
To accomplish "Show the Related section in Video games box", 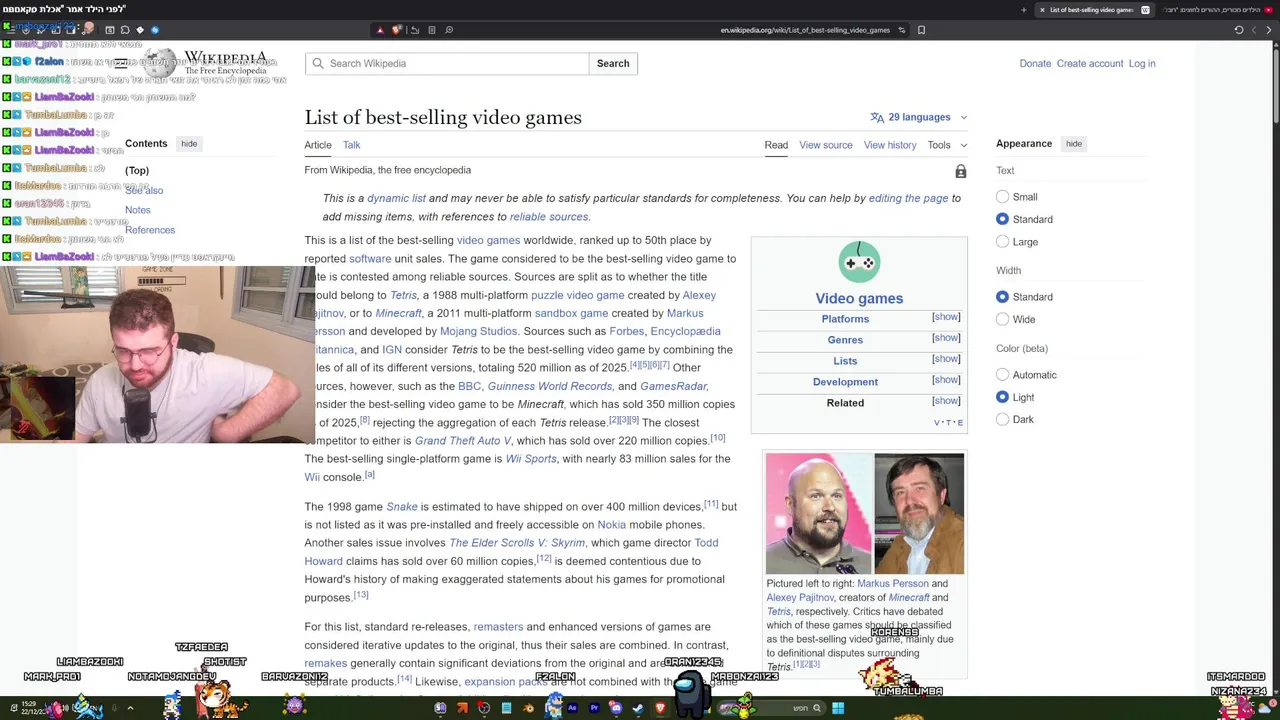I will click(946, 401).
